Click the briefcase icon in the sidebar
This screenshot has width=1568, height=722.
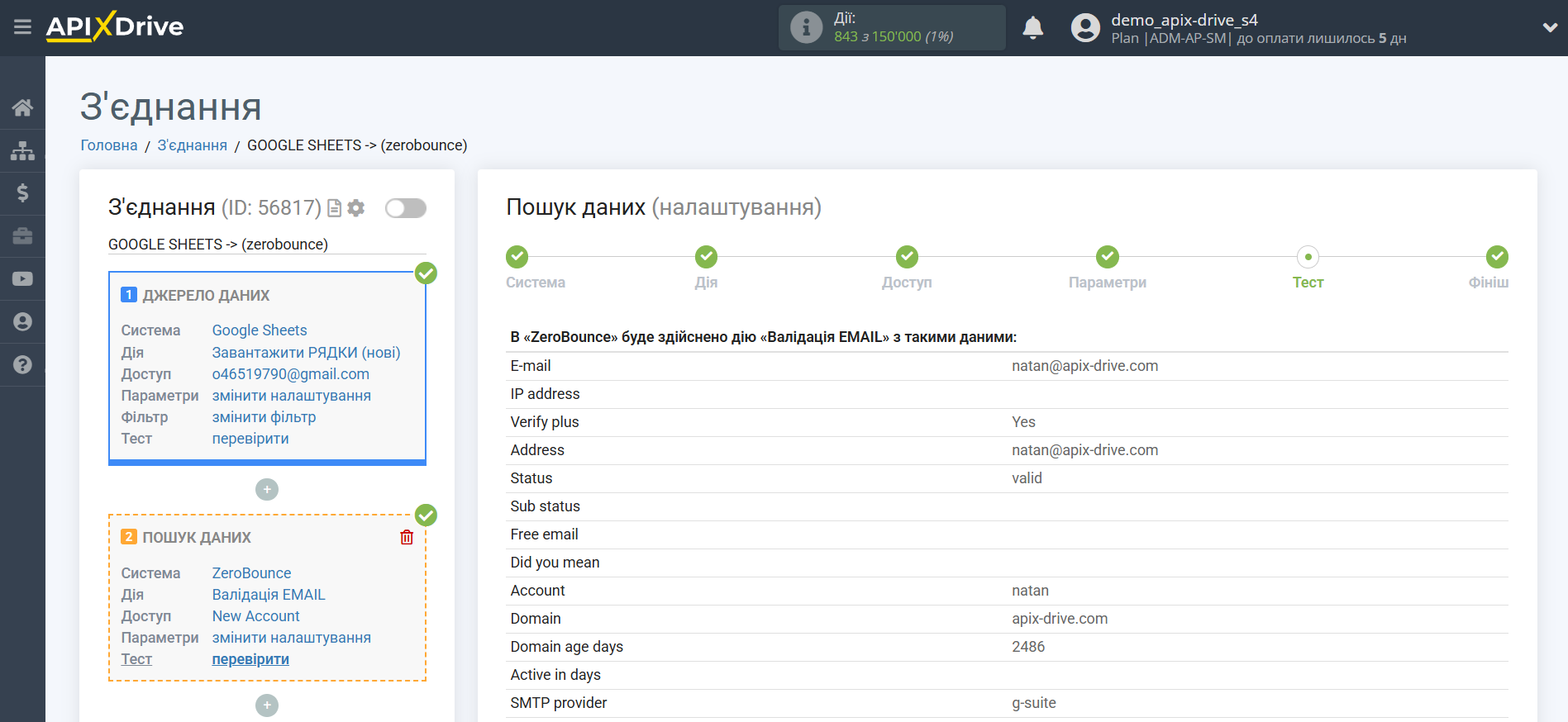point(22,236)
